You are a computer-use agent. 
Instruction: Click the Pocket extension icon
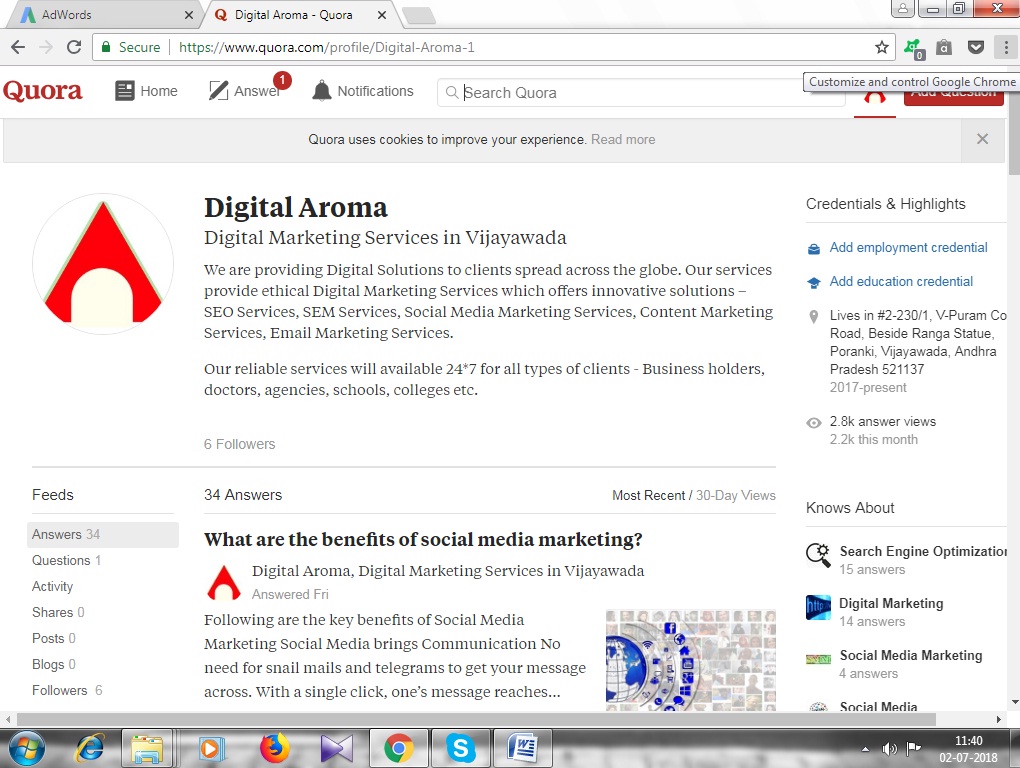975,47
